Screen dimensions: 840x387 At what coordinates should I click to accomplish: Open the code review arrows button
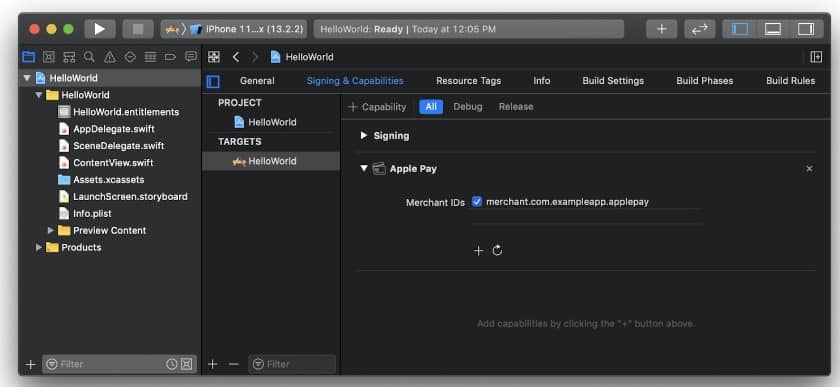700,29
